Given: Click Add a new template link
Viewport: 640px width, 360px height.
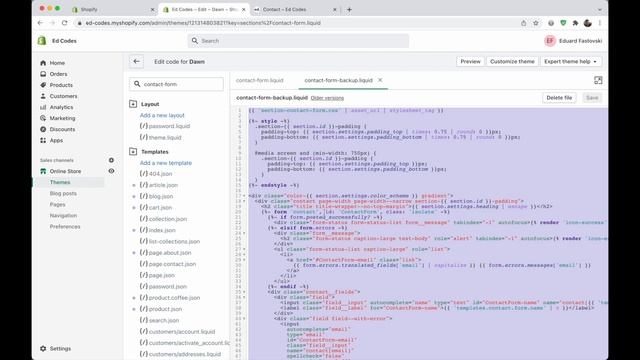Looking at the screenshot, I should pos(166,163).
